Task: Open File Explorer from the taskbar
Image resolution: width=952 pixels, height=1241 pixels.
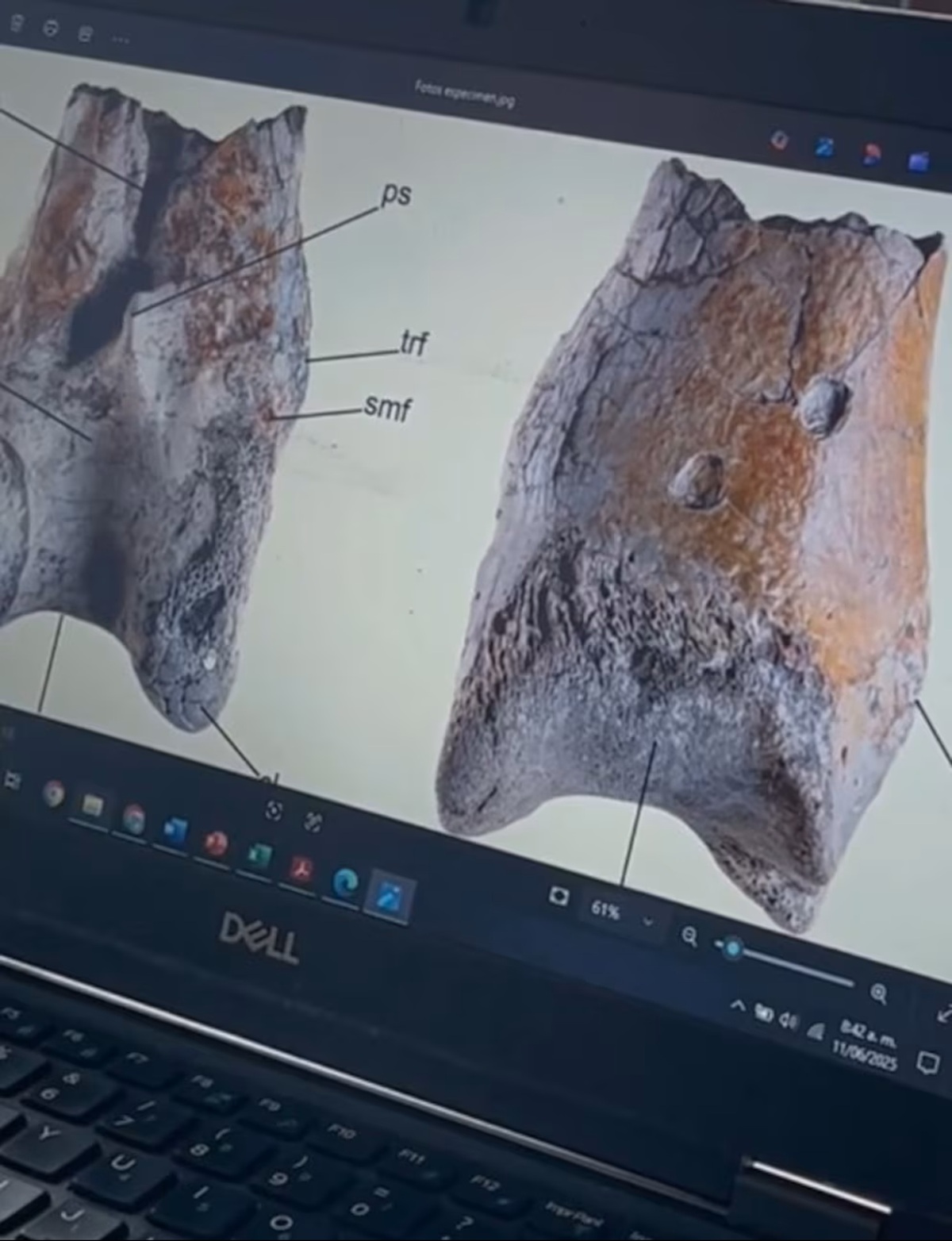Action: coord(93,805)
